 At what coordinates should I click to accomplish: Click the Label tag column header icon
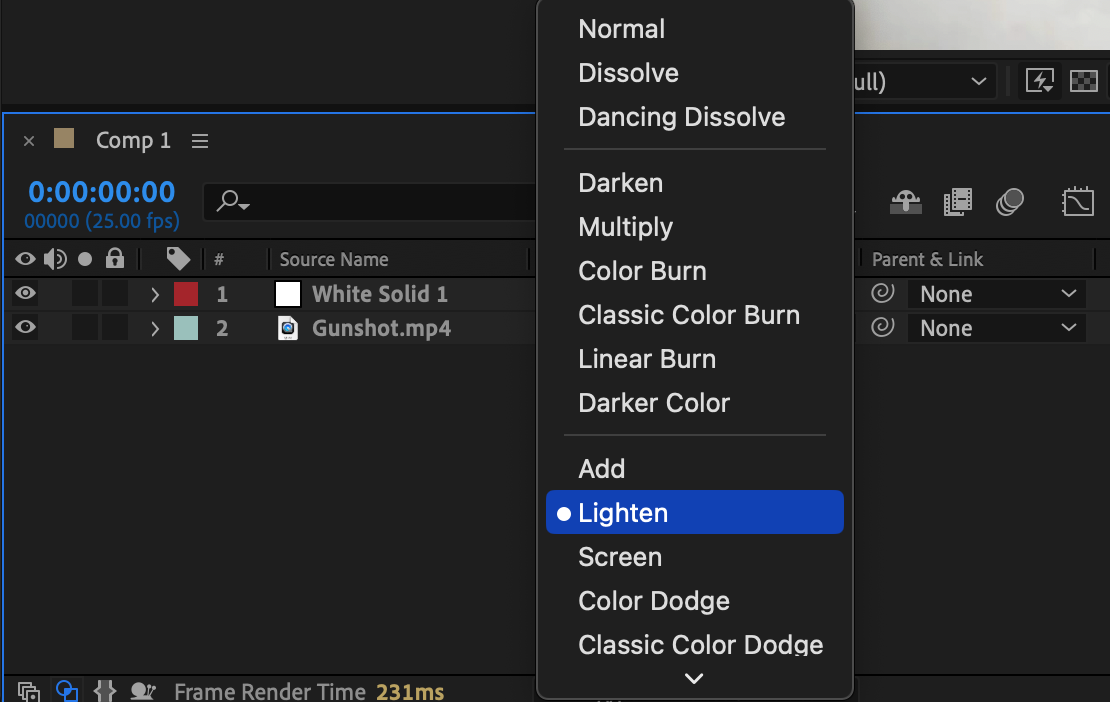[x=178, y=259]
